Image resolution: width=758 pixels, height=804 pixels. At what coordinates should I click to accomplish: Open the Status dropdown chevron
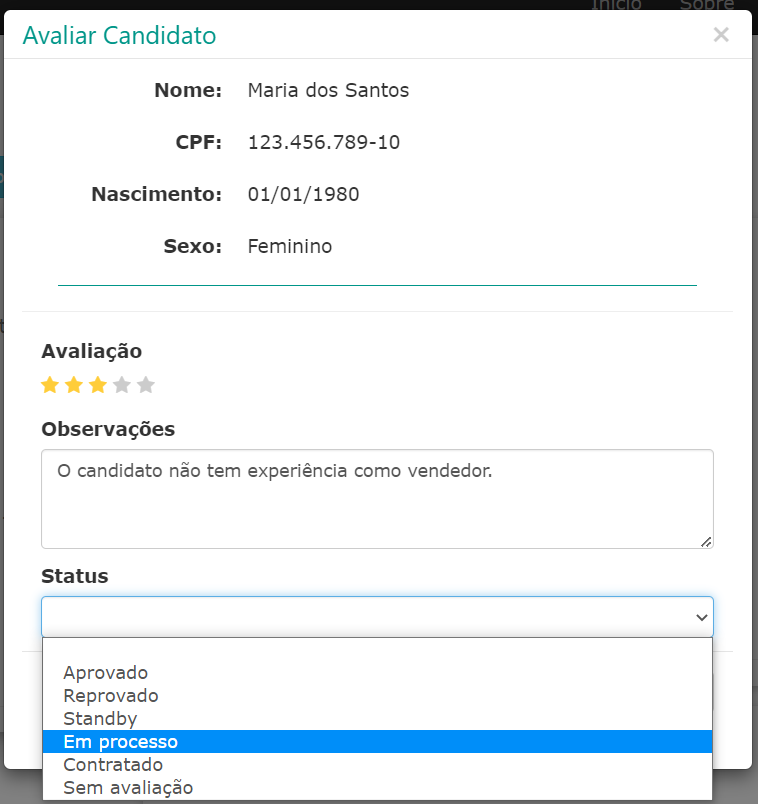(x=700, y=617)
